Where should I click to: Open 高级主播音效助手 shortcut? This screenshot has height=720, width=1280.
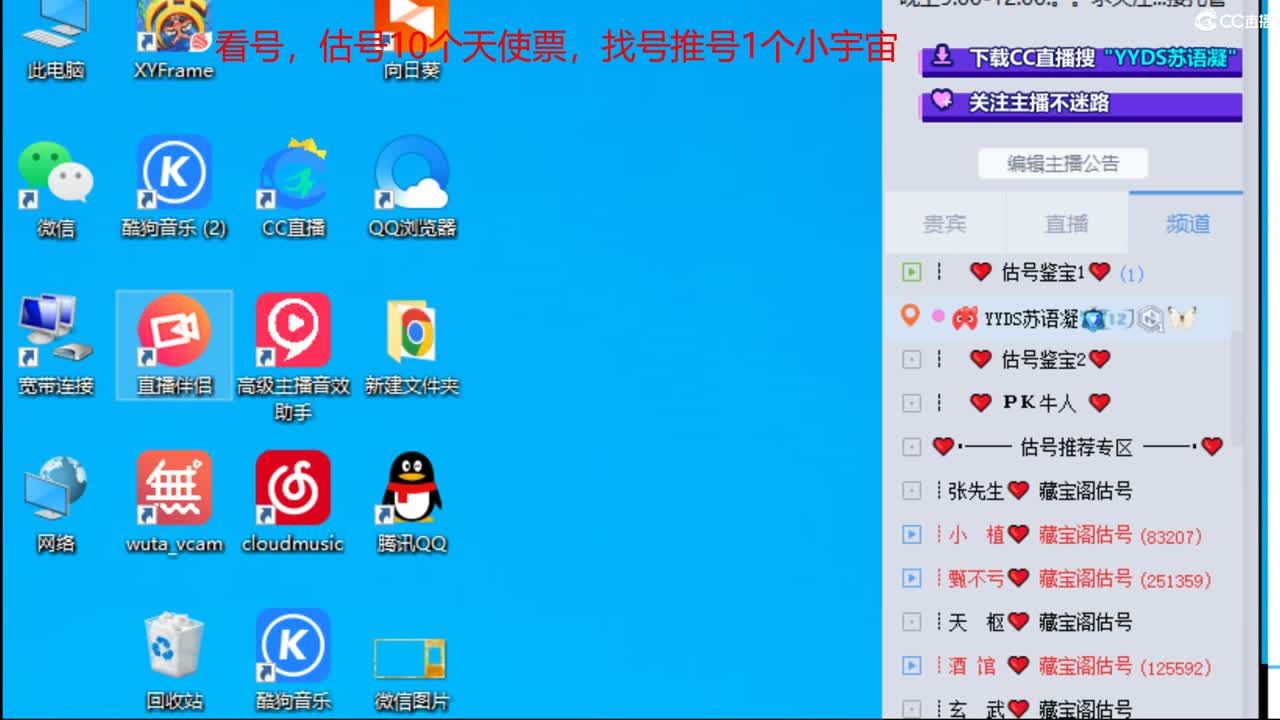tap(293, 357)
